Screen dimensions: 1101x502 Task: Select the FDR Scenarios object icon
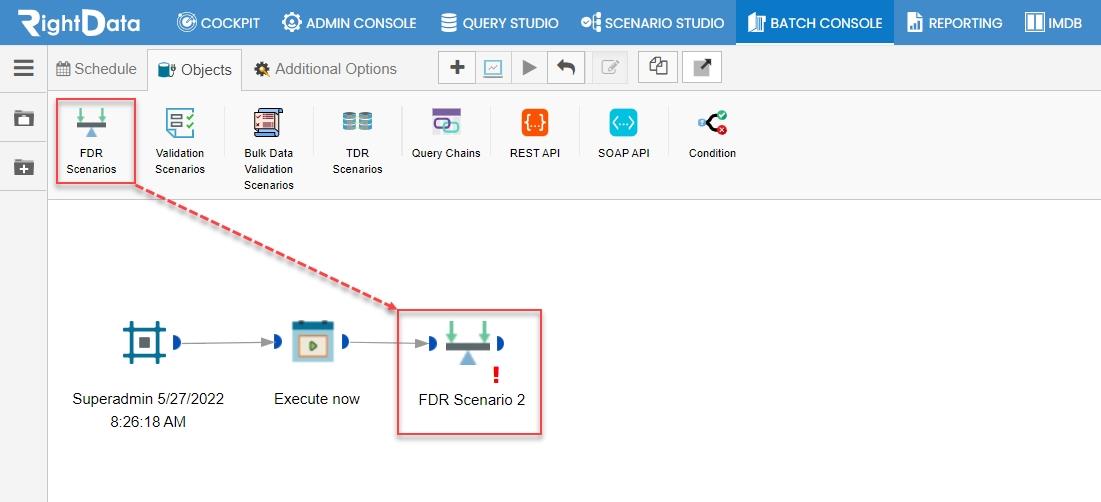coord(91,122)
